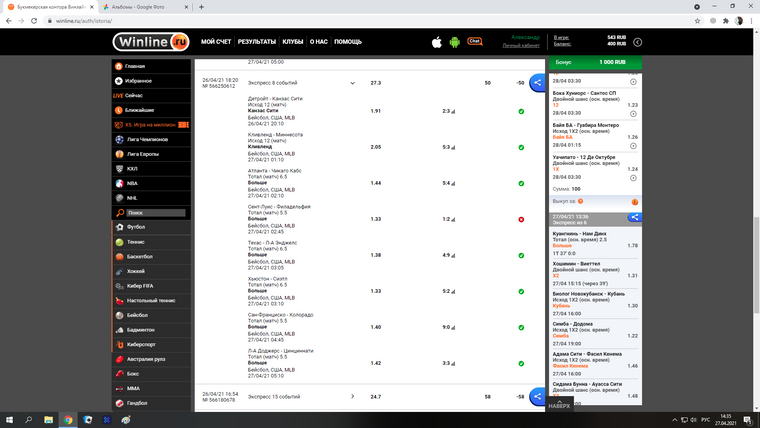Reload the page in Chrome
The height and width of the screenshot is (428, 760).
[34, 21]
